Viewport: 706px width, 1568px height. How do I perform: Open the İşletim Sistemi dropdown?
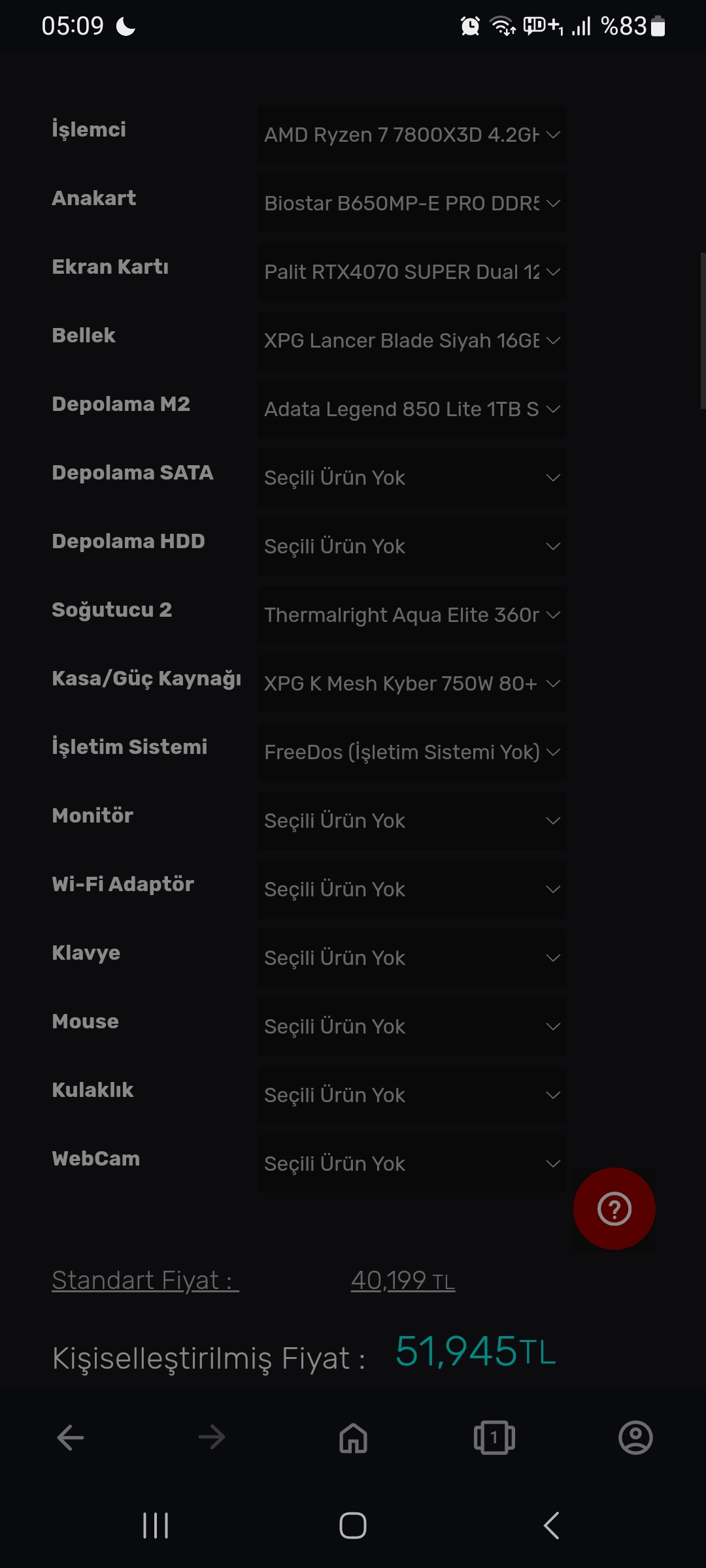(x=412, y=753)
